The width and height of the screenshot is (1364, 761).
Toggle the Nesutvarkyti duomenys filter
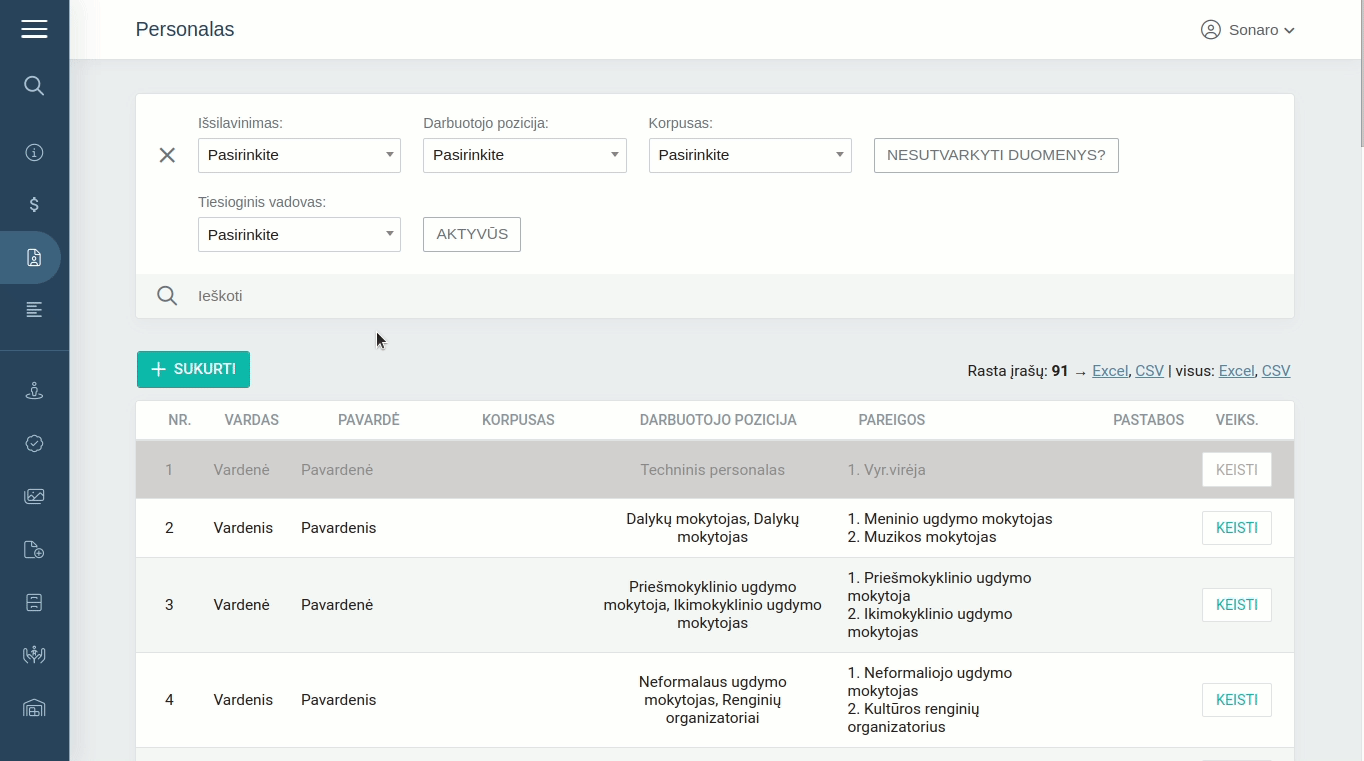coord(995,155)
